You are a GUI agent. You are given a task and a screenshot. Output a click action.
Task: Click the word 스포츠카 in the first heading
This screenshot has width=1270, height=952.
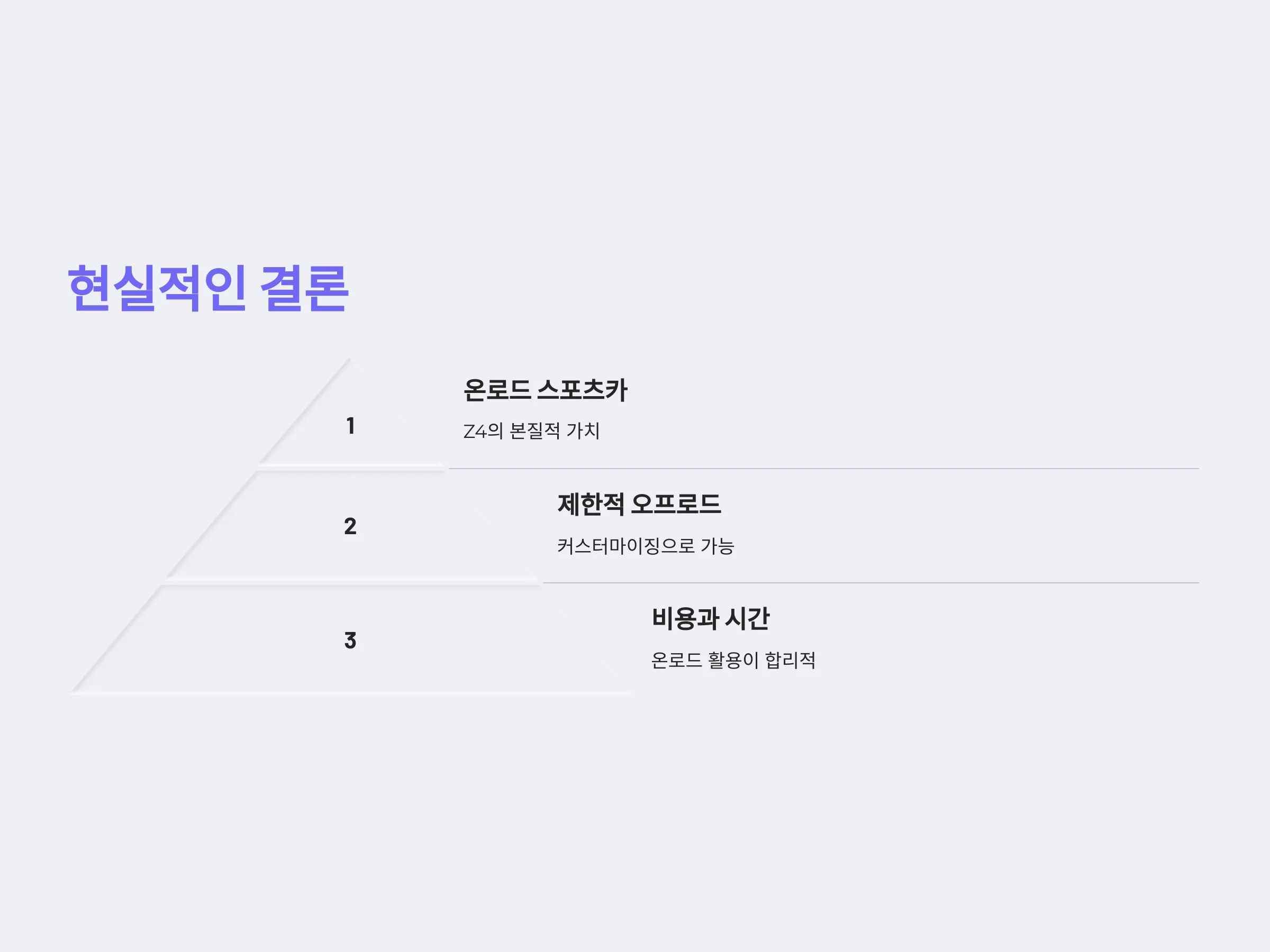click(582, 390)
